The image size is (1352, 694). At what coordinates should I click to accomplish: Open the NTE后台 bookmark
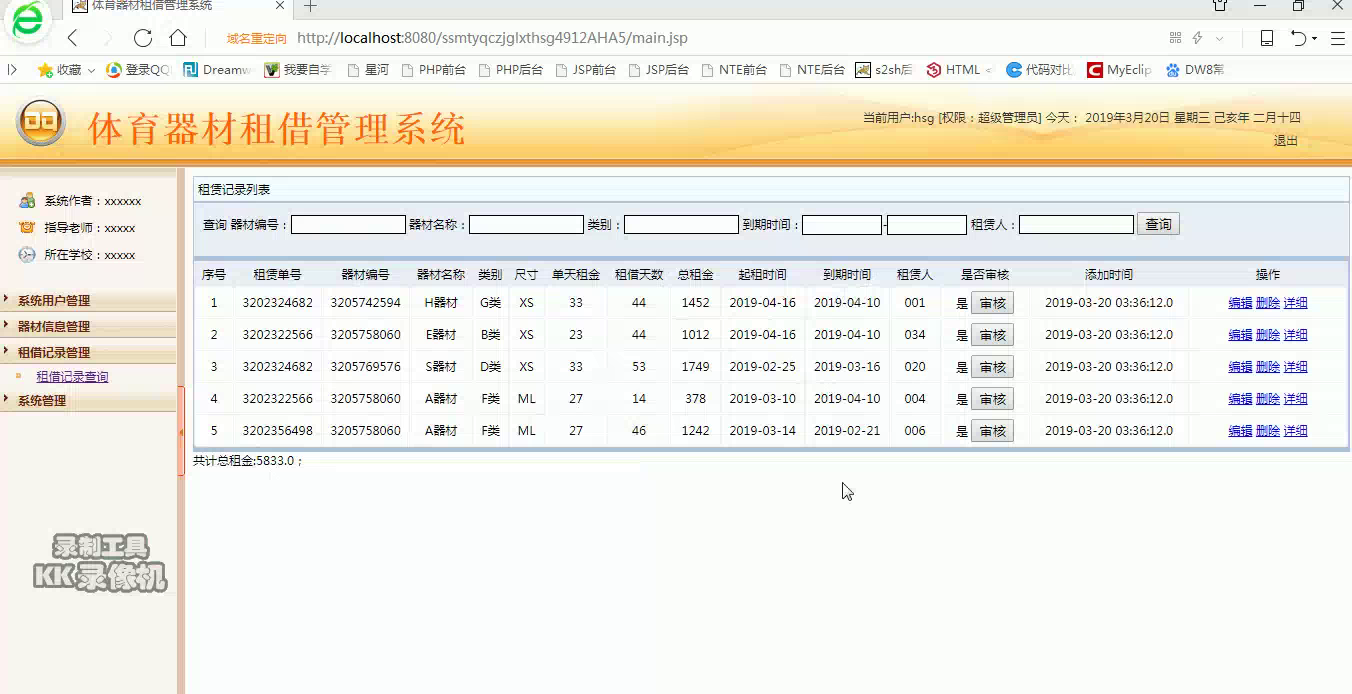[x=812, y=70]
